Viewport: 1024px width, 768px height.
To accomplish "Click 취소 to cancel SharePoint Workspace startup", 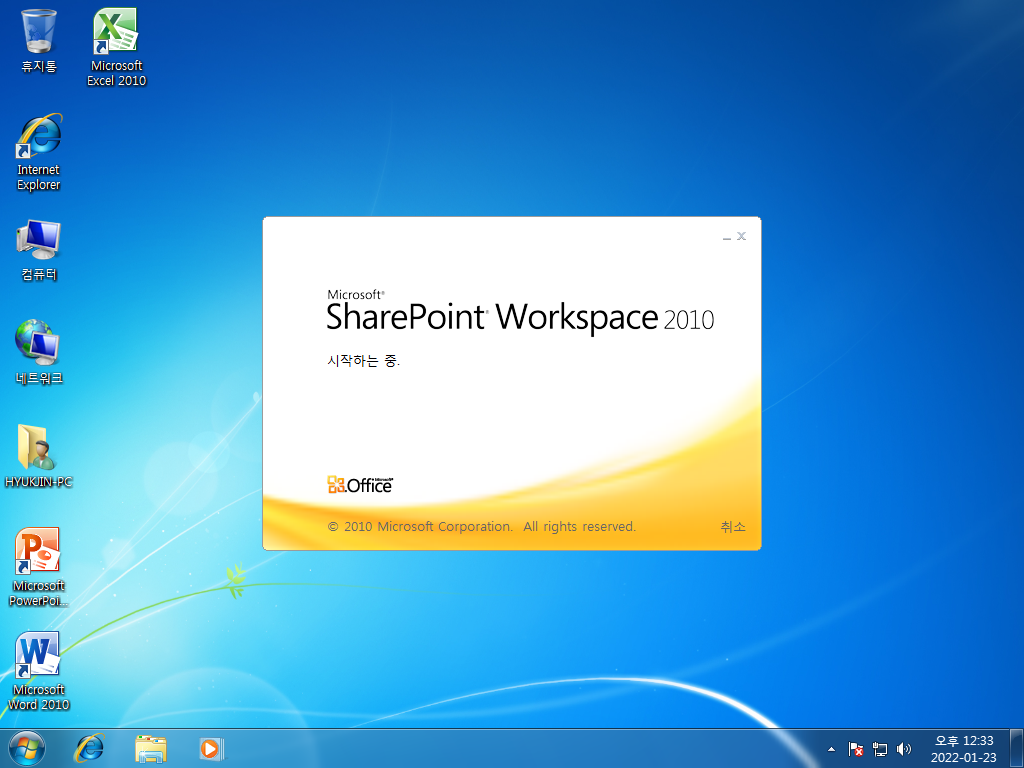I will 733,526.
